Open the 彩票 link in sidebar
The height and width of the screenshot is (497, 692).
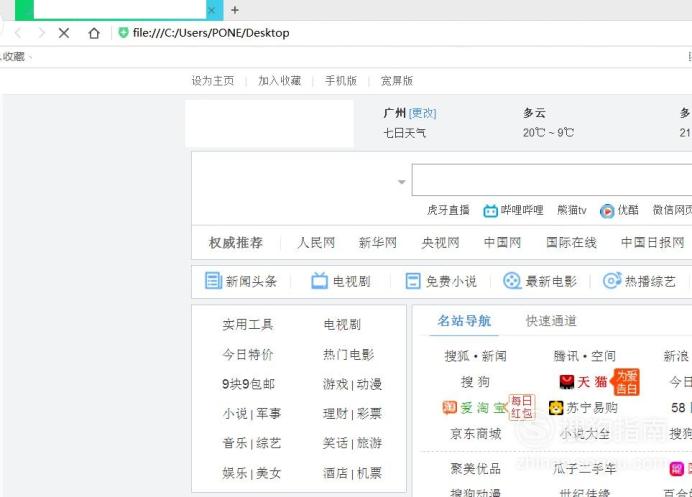click(x=369, y=414)
